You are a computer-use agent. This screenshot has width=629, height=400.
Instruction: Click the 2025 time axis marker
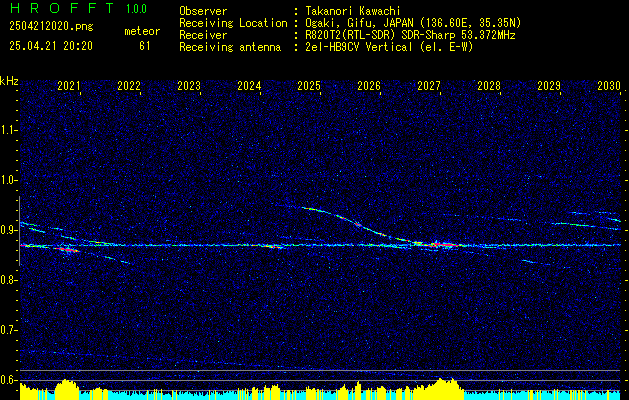[x=309, y=85]
